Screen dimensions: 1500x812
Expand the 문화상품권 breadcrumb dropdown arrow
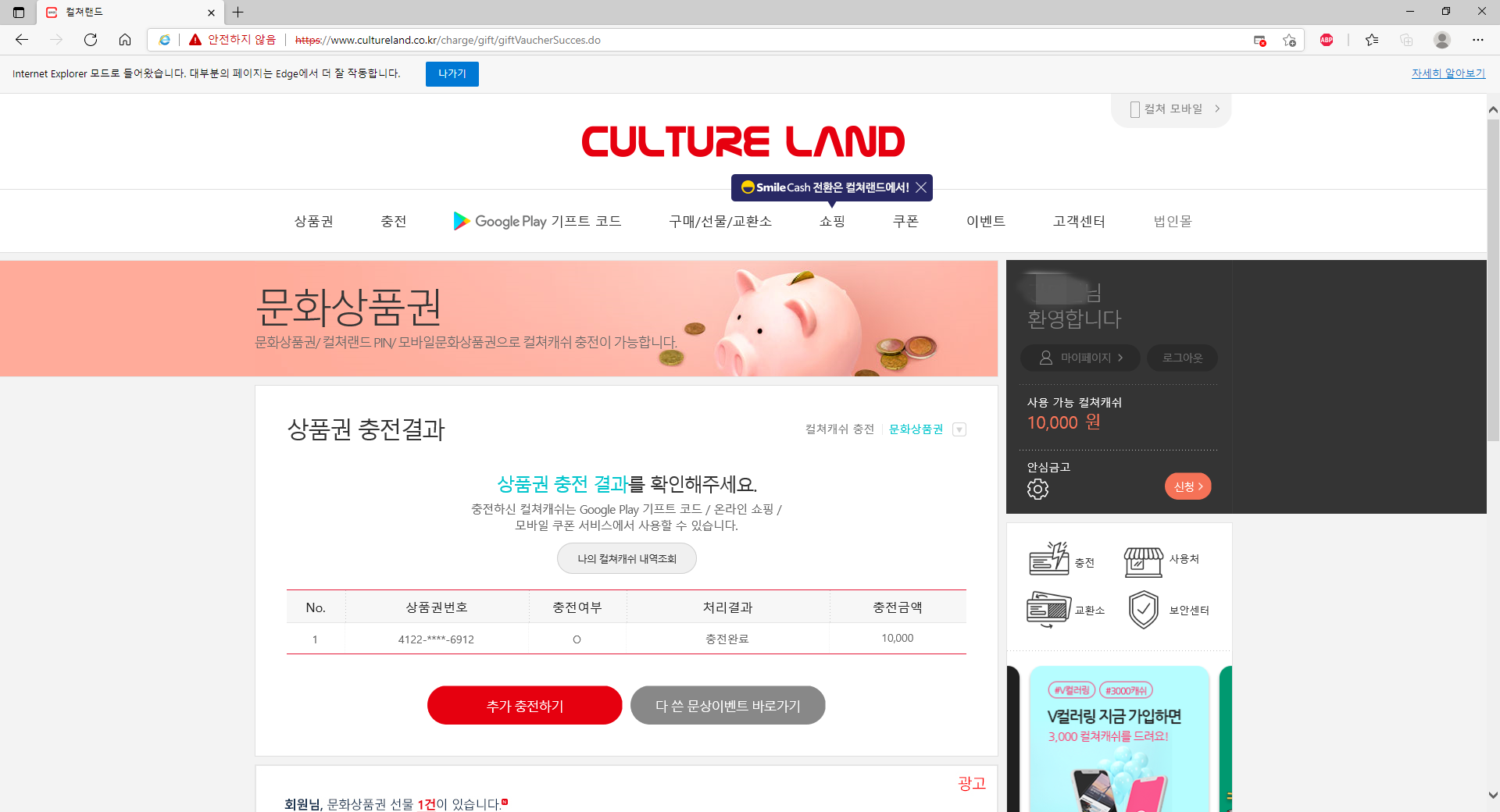[959, 429]
